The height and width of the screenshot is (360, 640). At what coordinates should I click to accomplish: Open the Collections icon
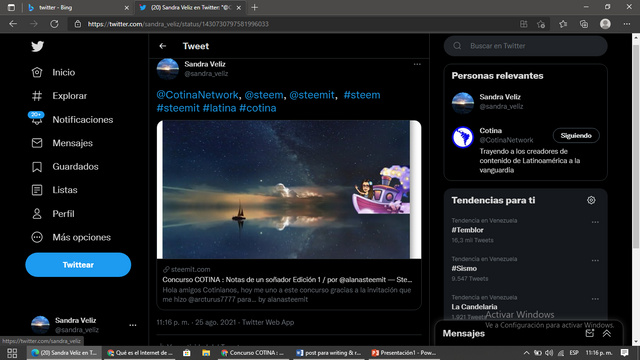point(584,24)
